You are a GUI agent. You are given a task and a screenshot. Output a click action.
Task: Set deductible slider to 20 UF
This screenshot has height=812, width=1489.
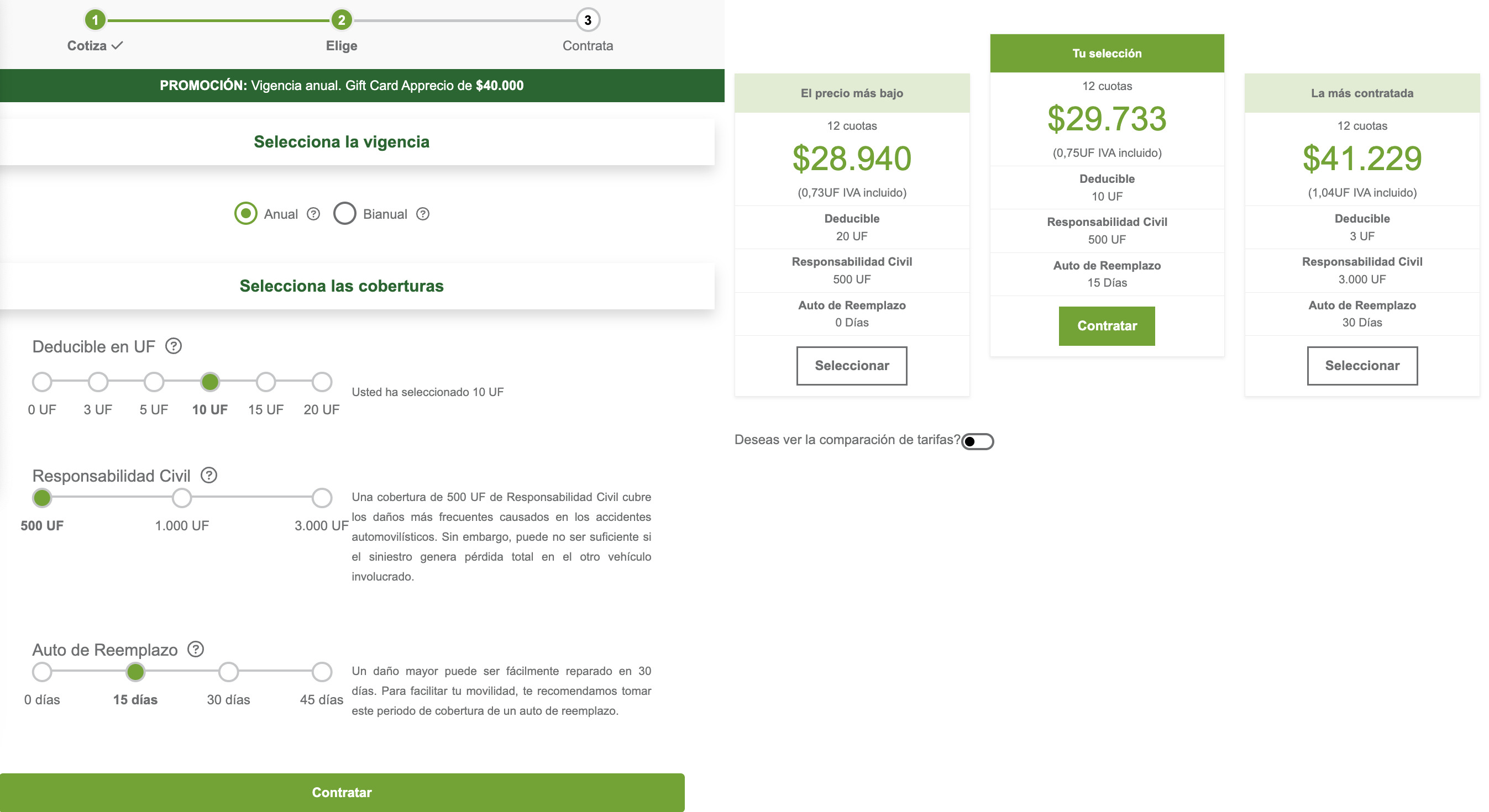point(321,381)
